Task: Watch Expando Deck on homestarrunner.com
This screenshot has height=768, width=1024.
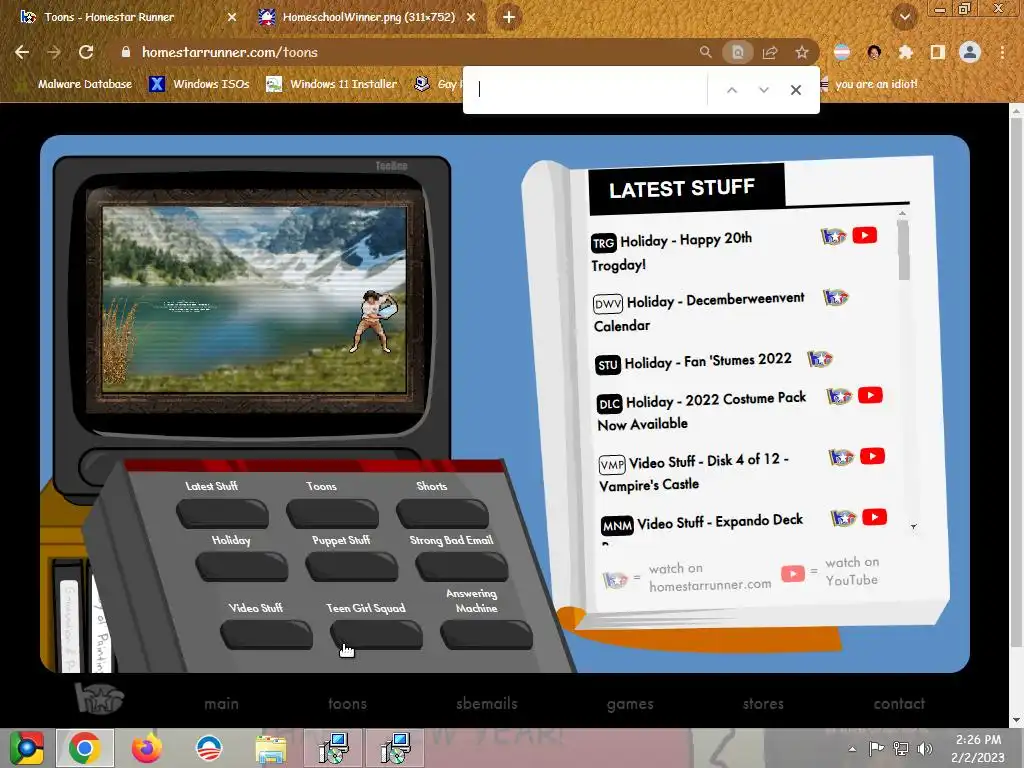Action: click(843, 519)
